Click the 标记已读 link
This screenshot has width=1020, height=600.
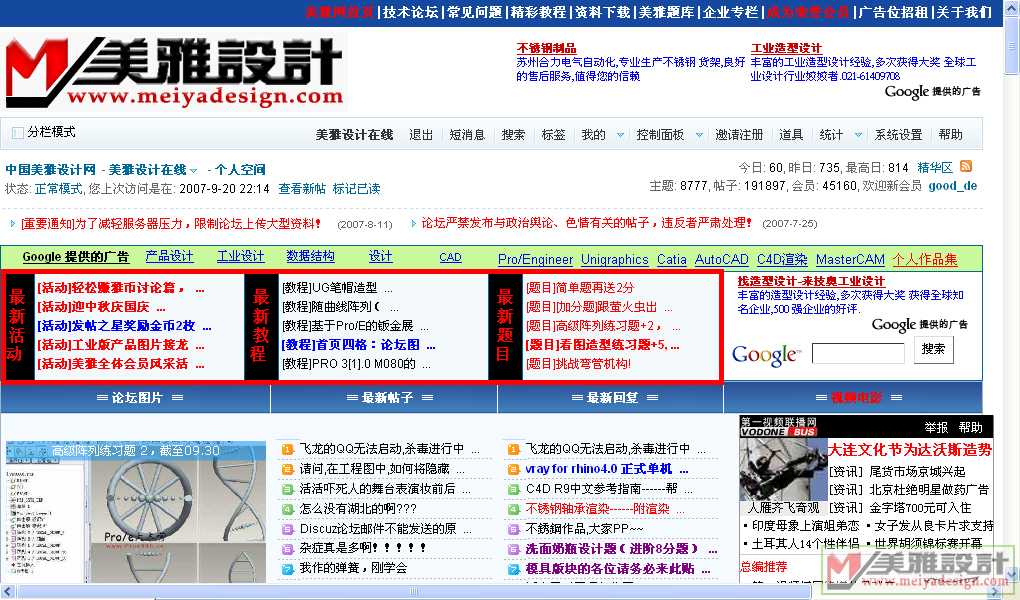(x=356, y=189)
